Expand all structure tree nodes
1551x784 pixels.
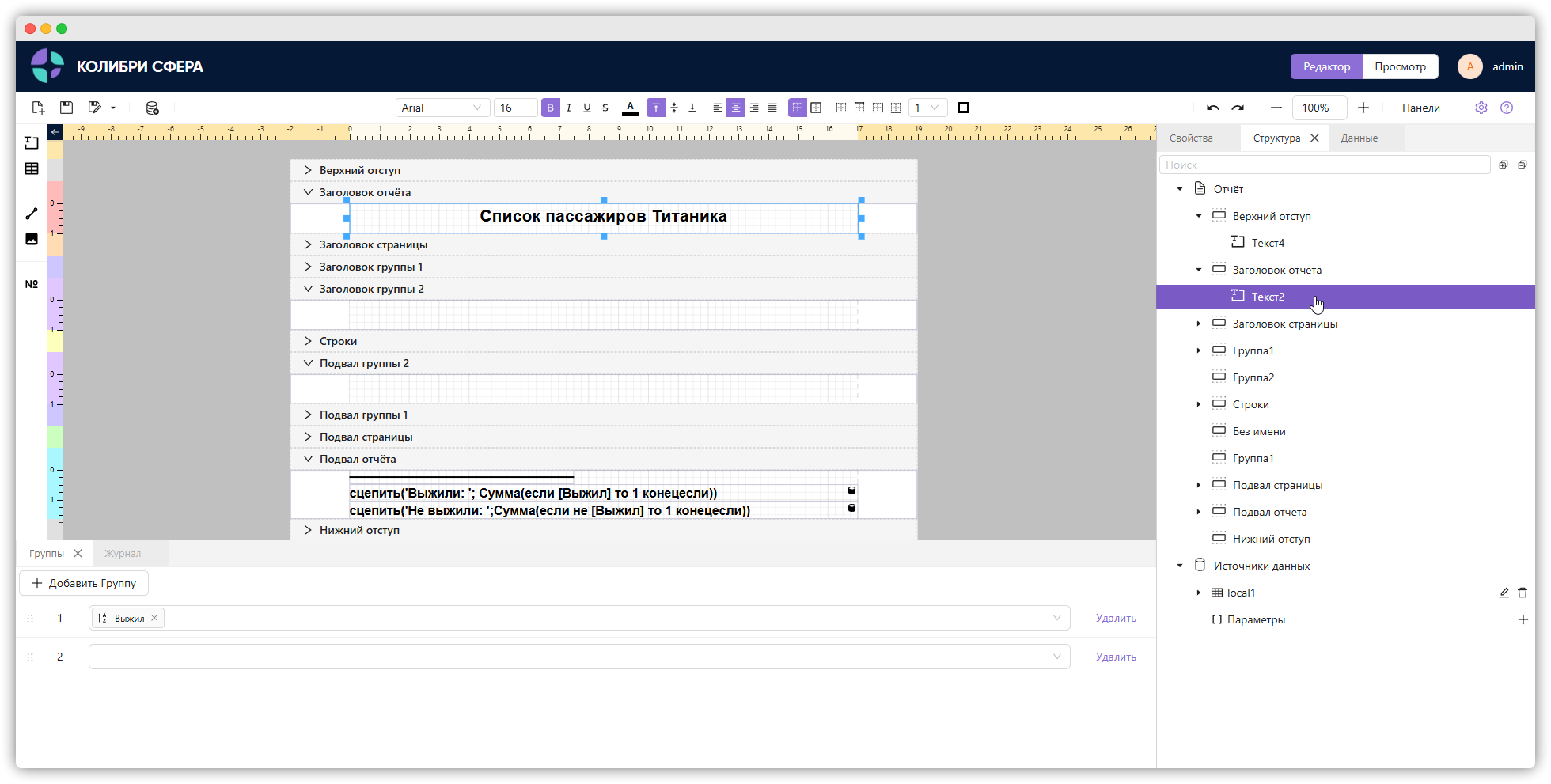click(x=1504, y=165)
